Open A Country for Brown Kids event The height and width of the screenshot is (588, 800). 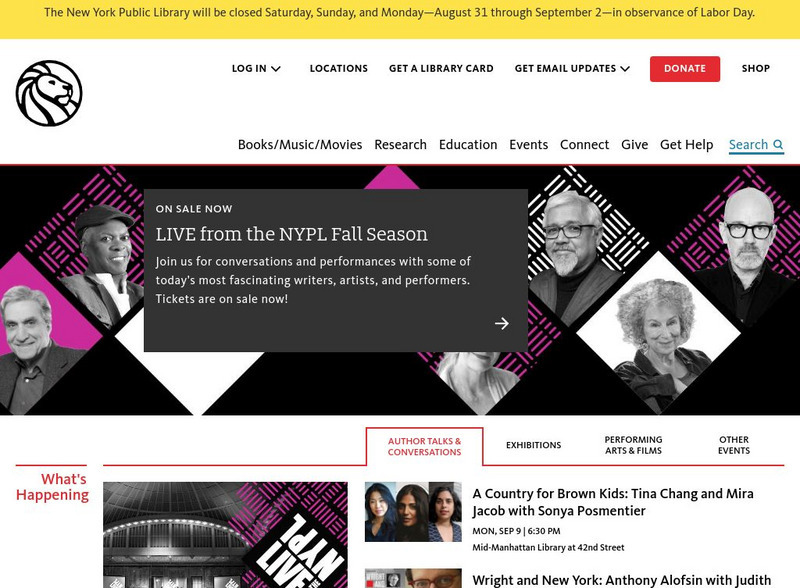pos(613,502)
